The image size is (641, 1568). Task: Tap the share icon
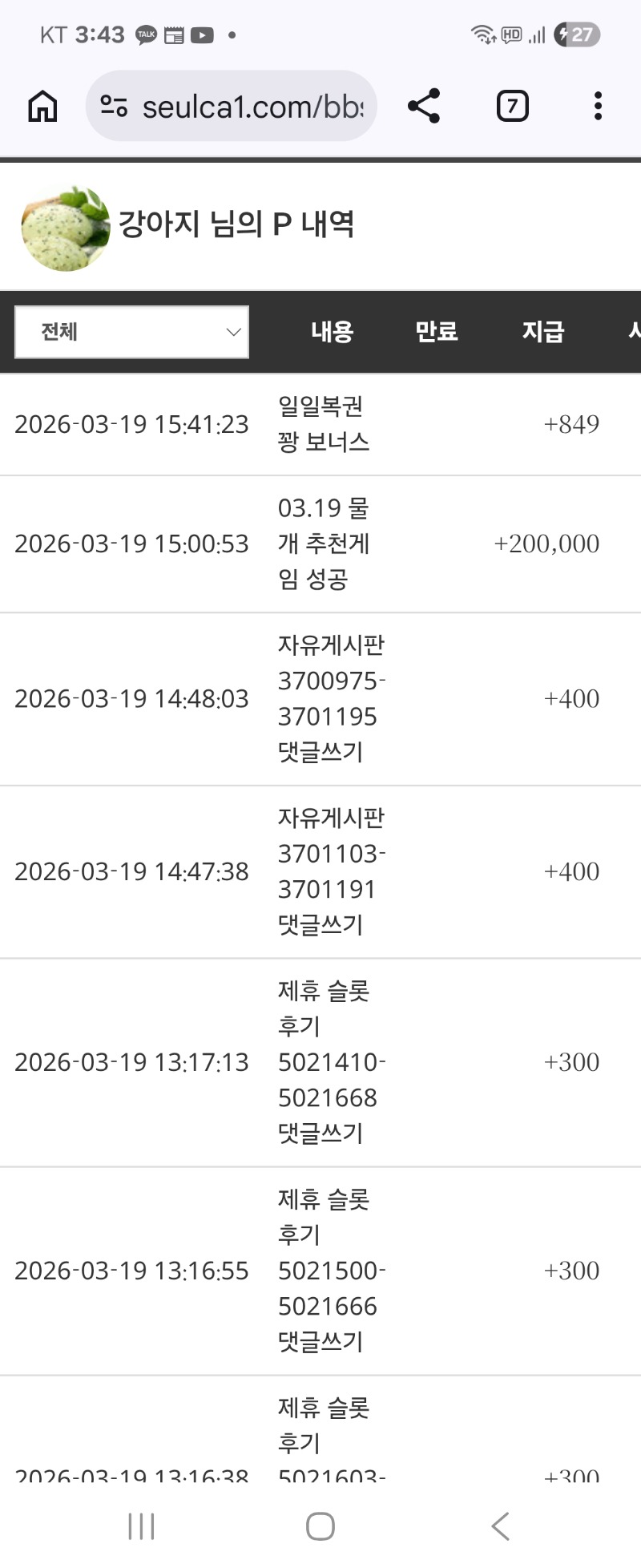coord(424,106)
